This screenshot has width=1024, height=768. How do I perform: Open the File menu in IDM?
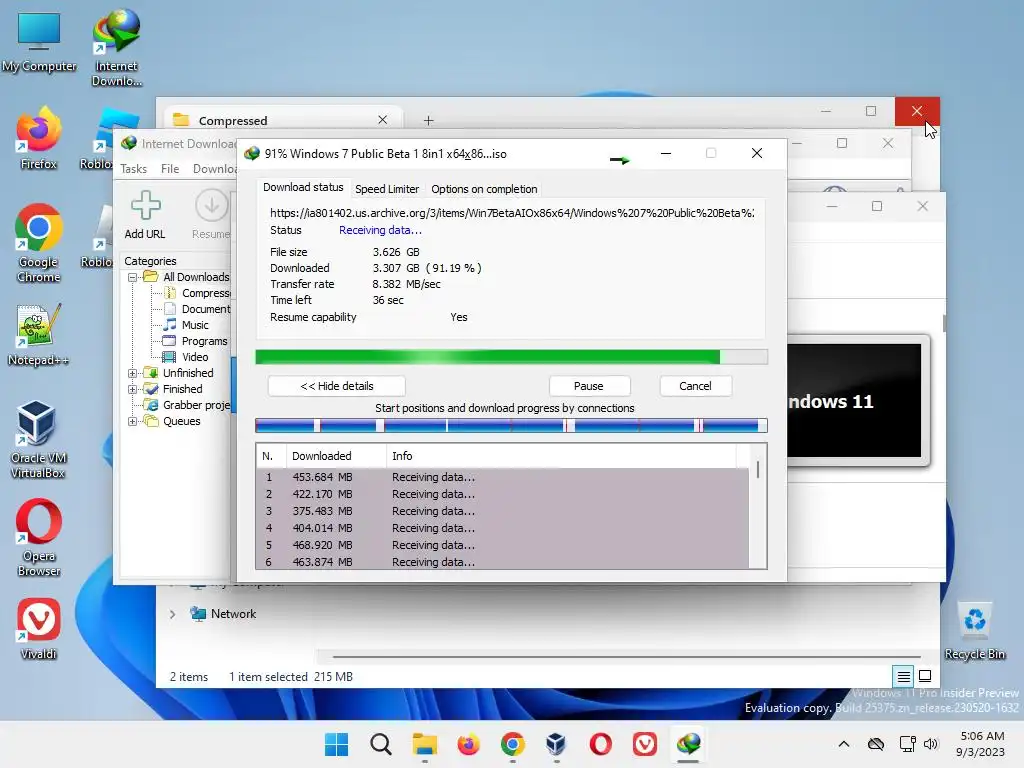[170, 168]
